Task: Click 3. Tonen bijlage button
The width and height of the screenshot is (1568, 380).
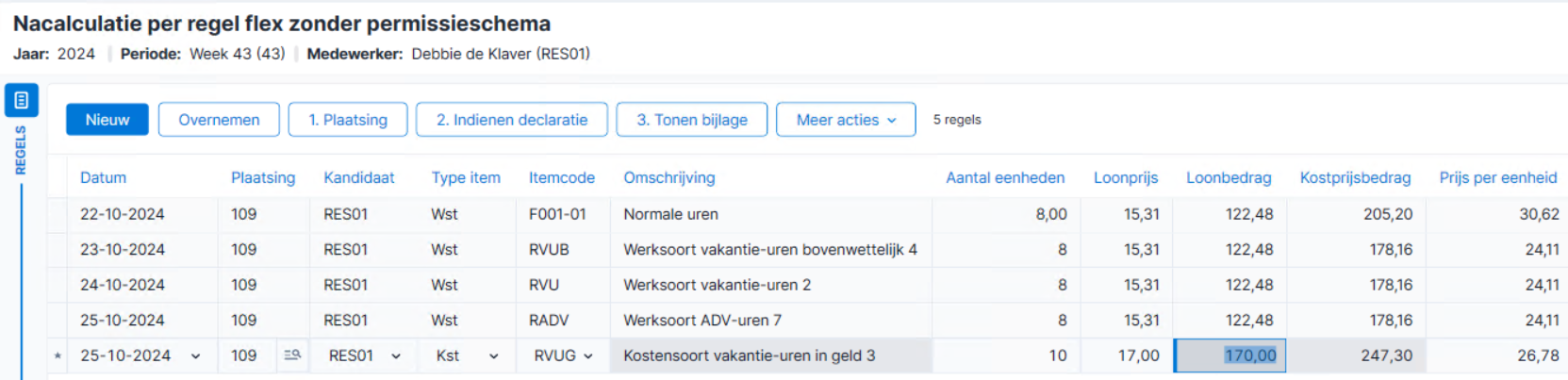Action: pos(692,120)
